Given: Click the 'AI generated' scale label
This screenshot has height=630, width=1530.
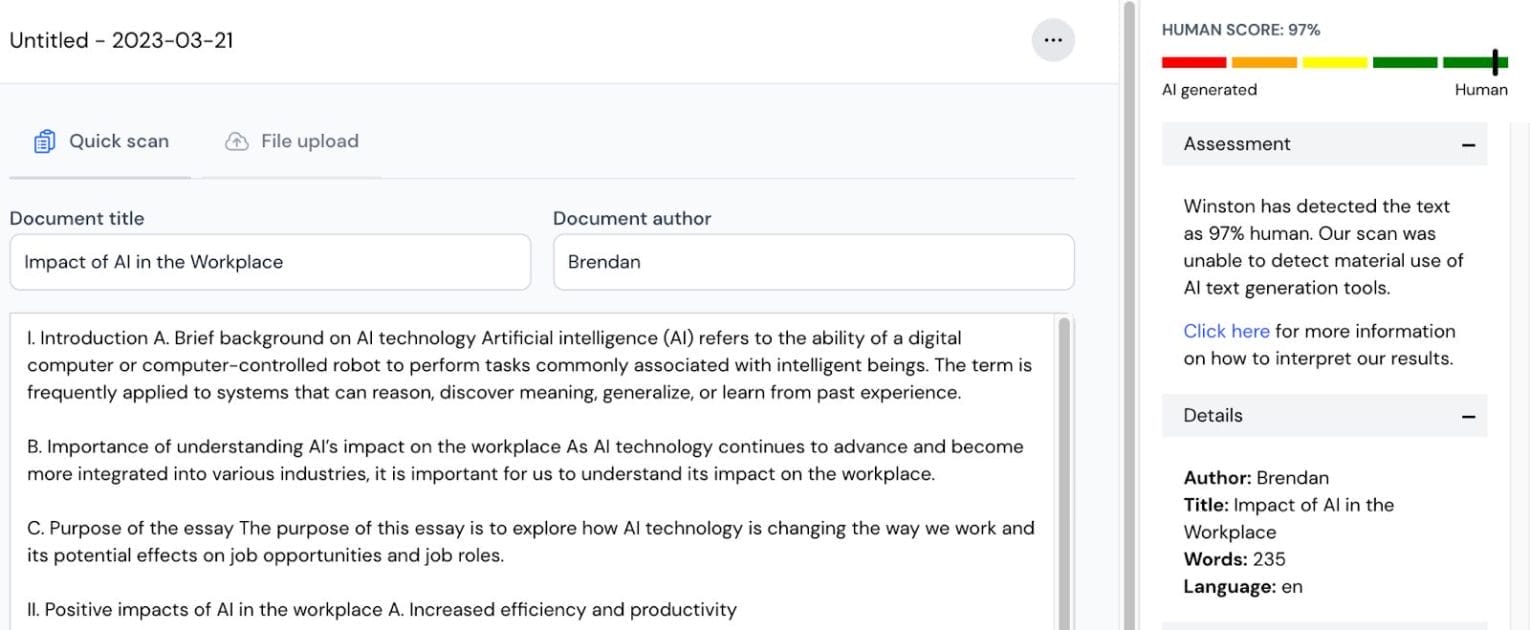Looking at the screenshot, I should point(1209,89).
